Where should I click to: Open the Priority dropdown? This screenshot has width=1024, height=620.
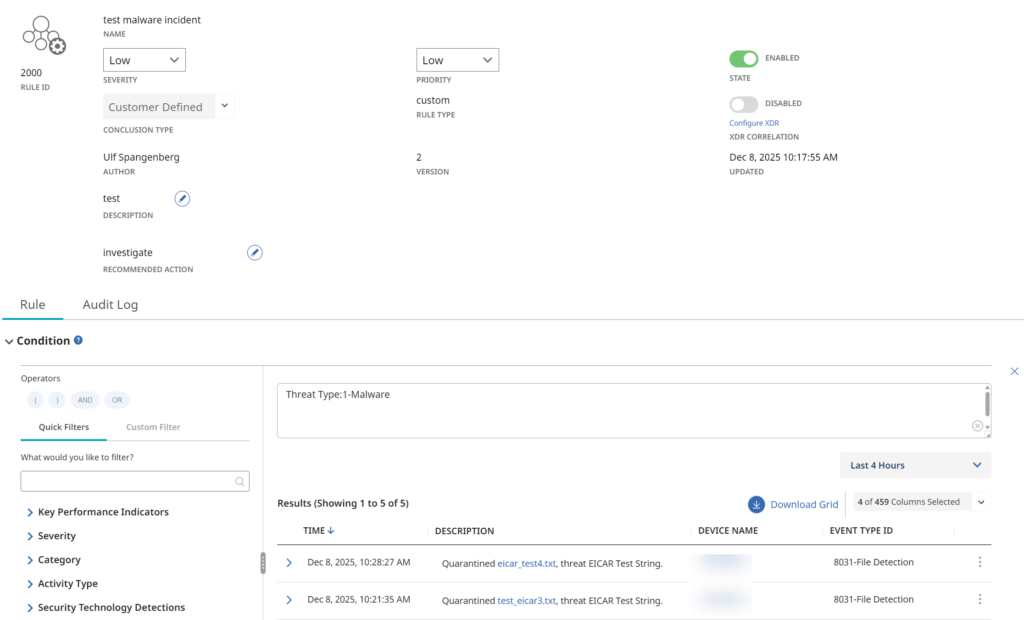[x=457, y=61]
